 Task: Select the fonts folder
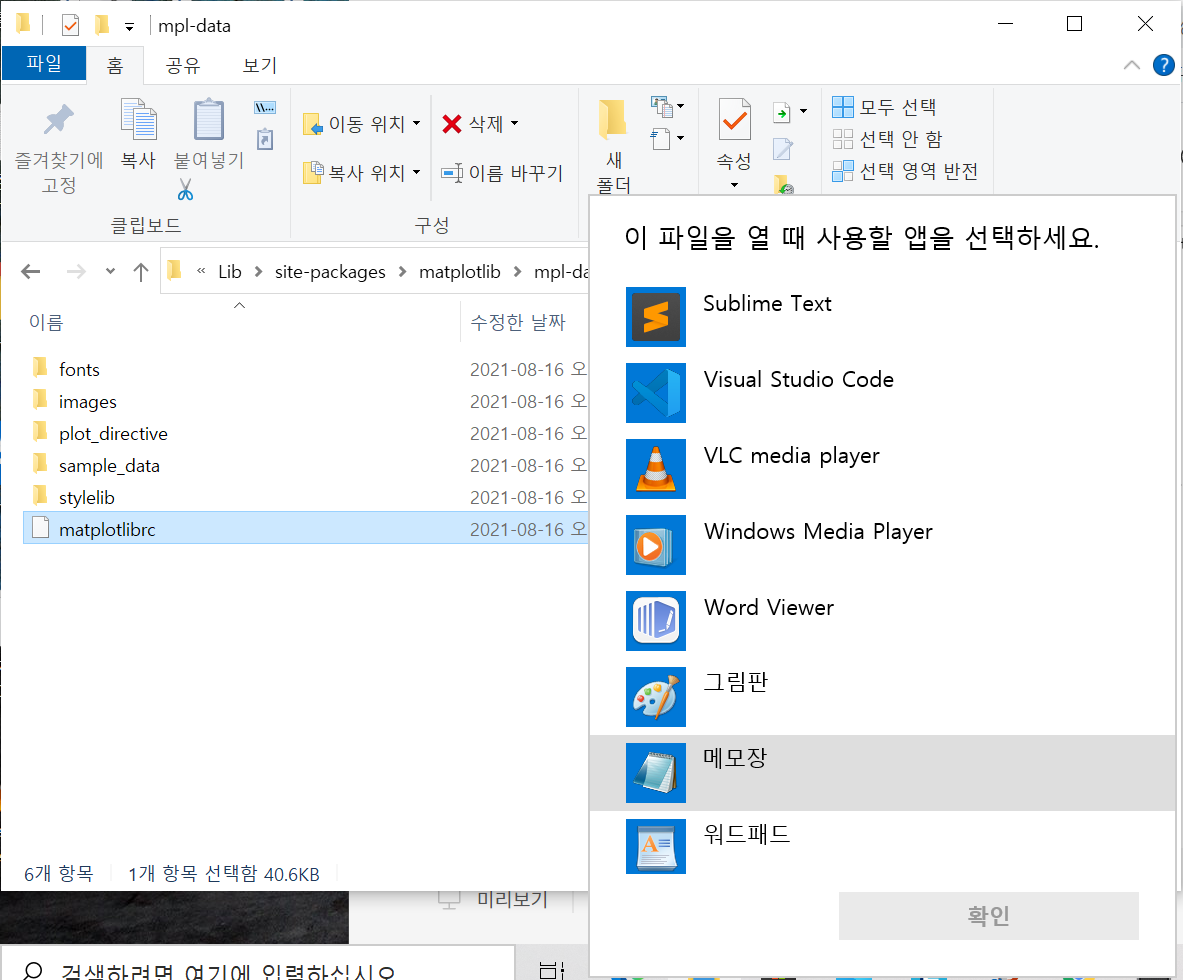pyautogui.click(x=79, y=370)
